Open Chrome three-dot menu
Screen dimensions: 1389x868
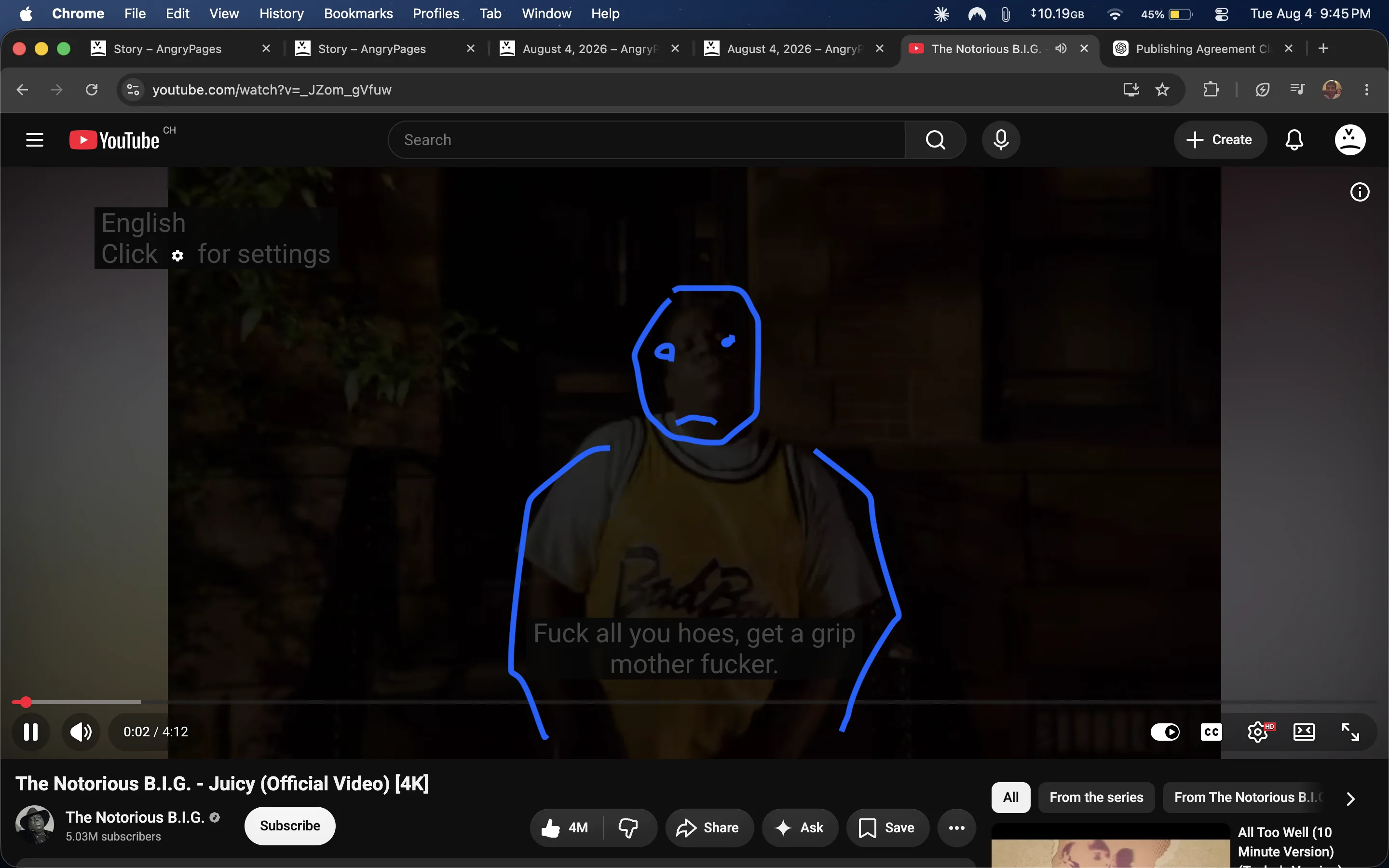pos(1367,90)
